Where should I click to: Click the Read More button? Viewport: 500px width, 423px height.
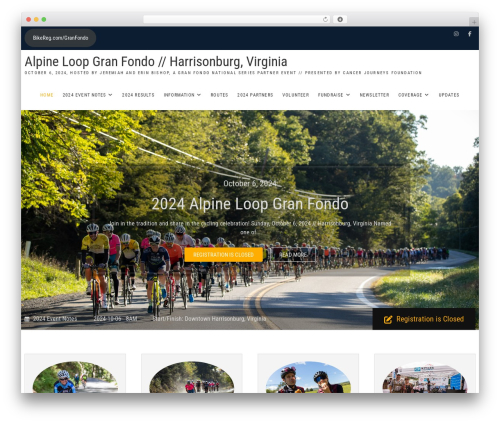point(293,255)
